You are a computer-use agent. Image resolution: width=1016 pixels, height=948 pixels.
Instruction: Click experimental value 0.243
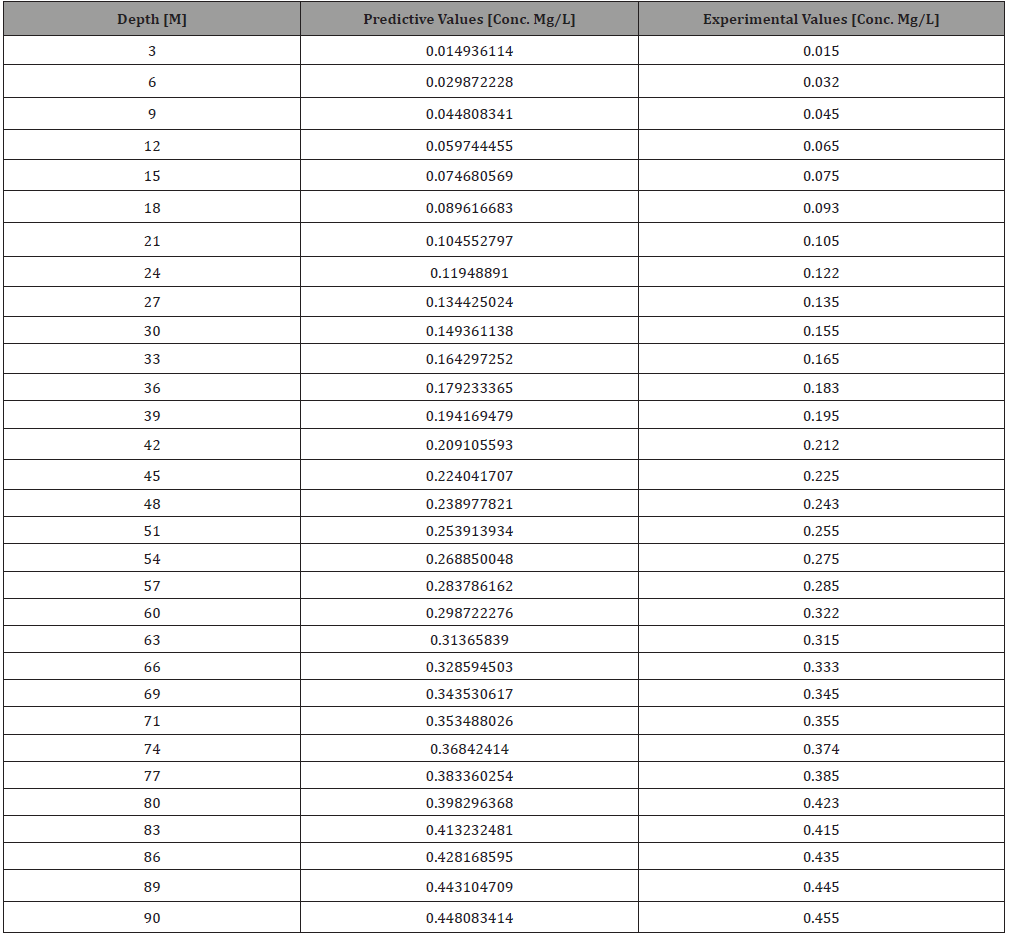pyautogui.click(x=821, y=504)
